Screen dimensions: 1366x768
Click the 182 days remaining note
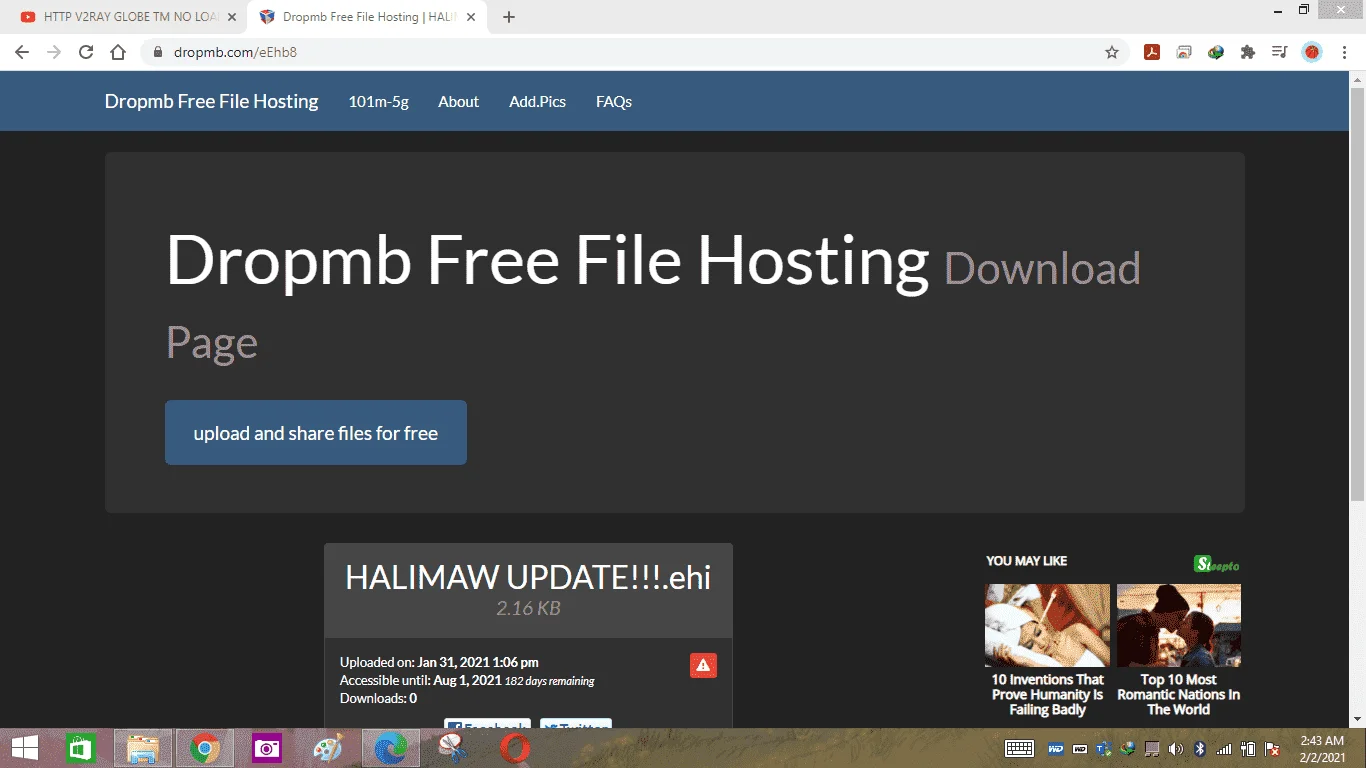pyautogui.click(x=550, y=681)
